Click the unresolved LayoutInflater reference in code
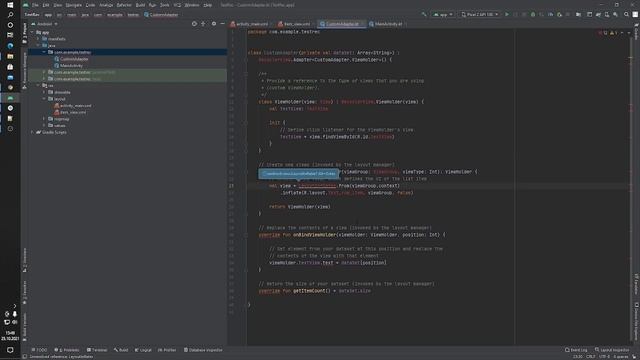 [317, 186]
